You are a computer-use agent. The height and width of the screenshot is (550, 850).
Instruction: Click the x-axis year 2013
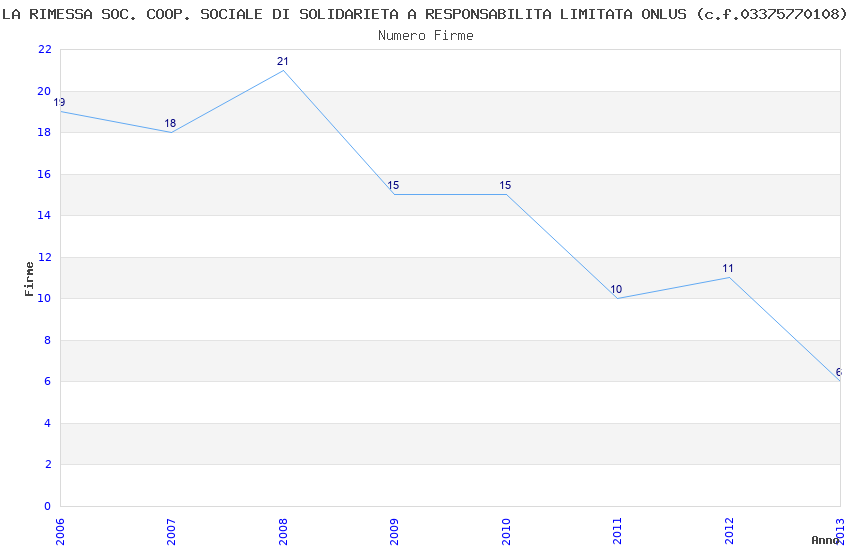pyautogui.click(x=840, y=531)
